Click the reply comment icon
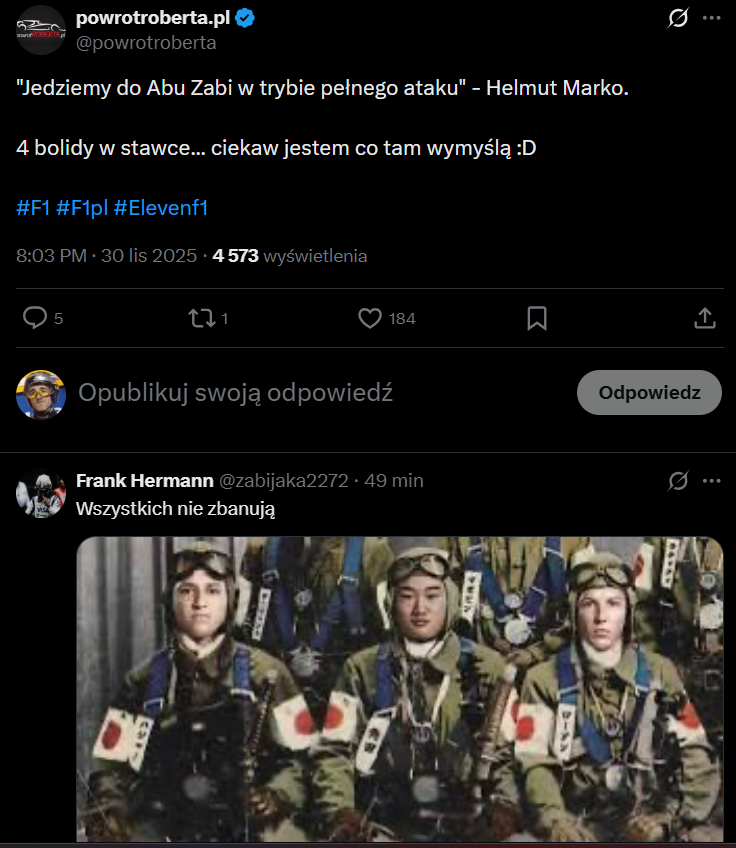This screenshot has width=736, height=848. pos(35,318)
